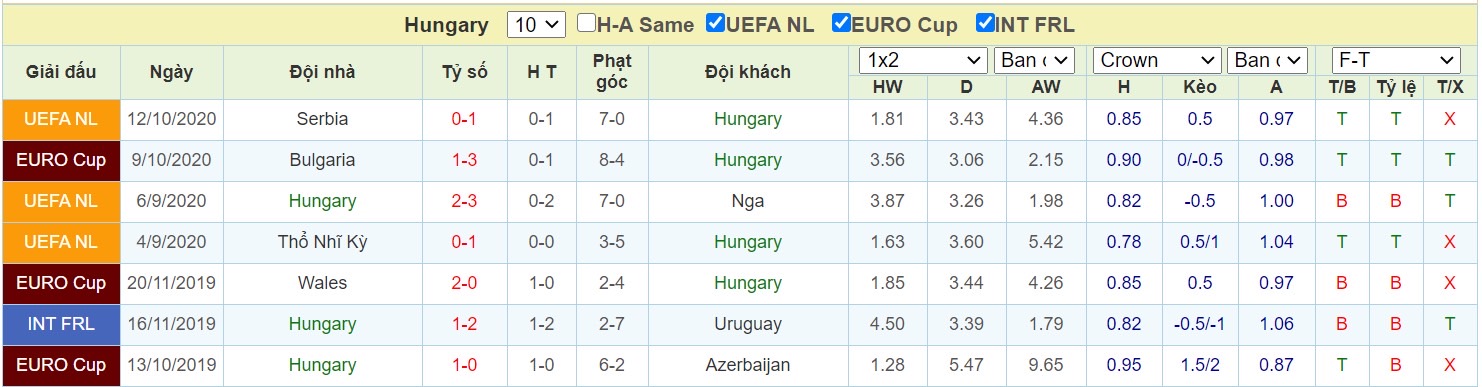Click the INT FRL league badge
This screenshot has height=387, width=1482.
61,324
